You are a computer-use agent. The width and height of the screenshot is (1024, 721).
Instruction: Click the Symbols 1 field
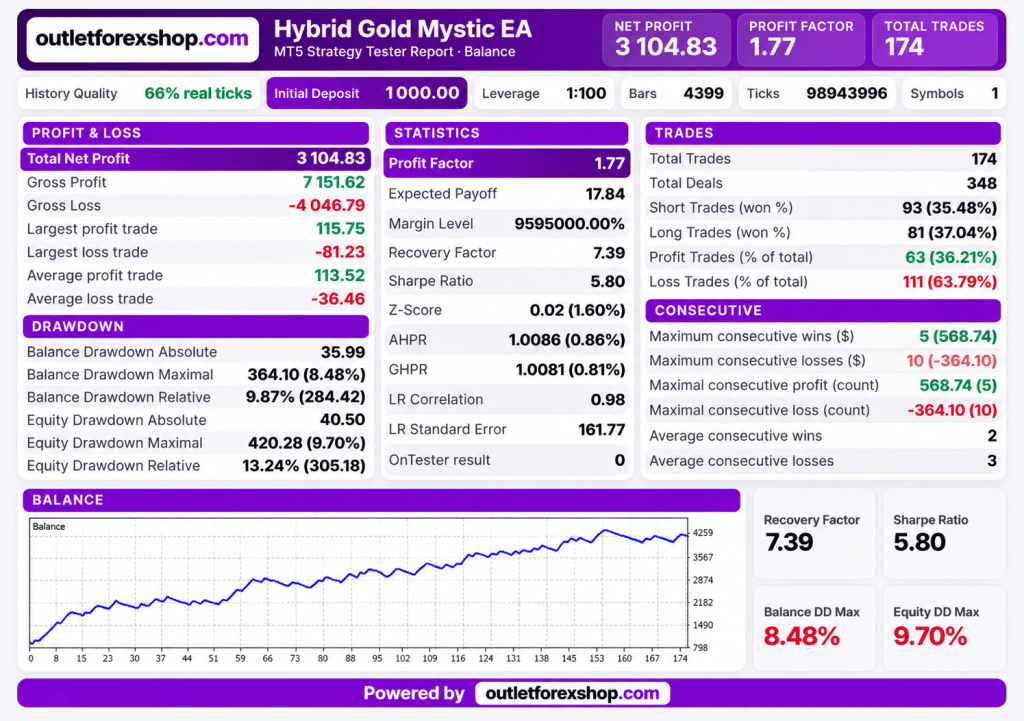click(x=954, y=93)
